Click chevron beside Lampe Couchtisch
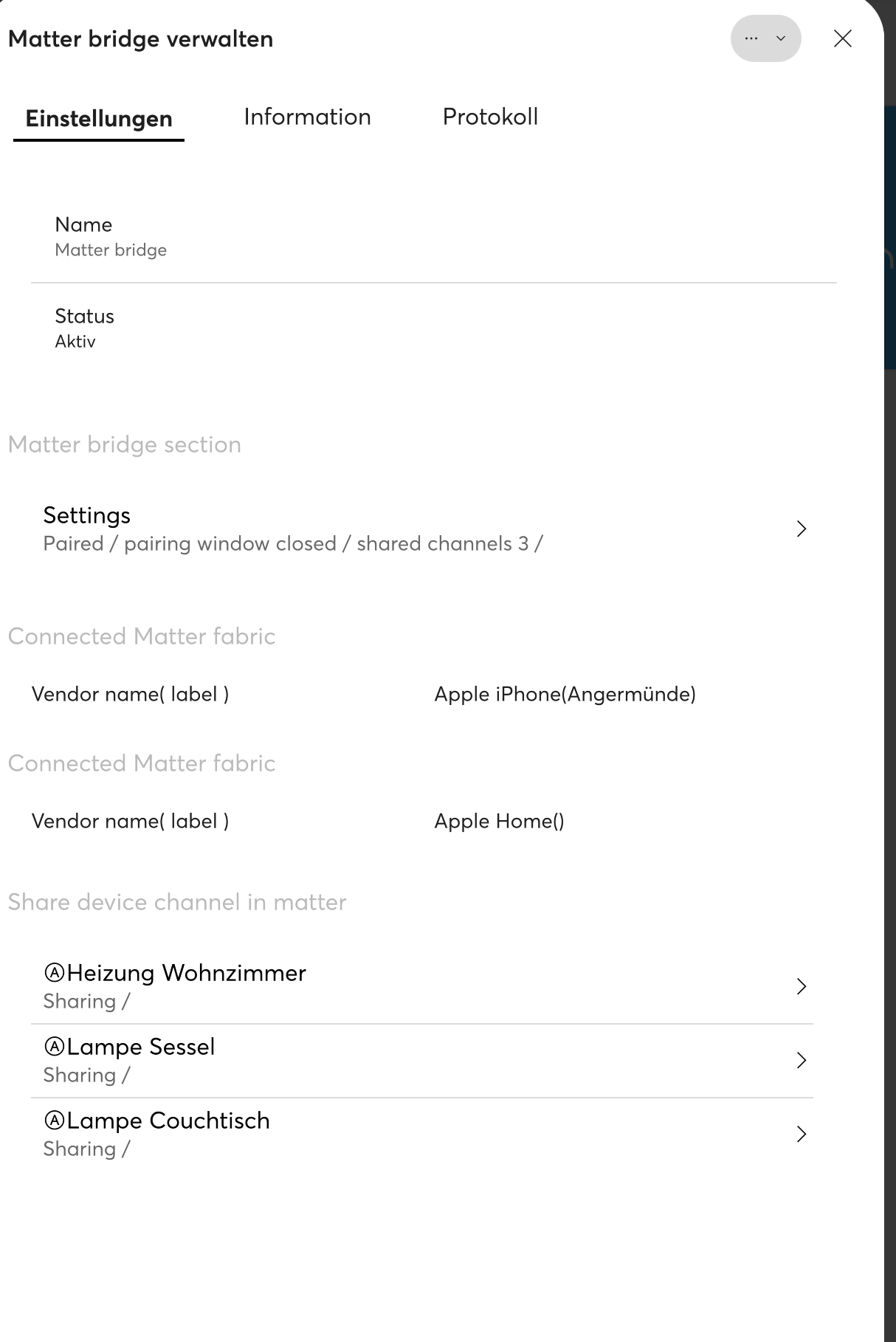 (802, 1134)
